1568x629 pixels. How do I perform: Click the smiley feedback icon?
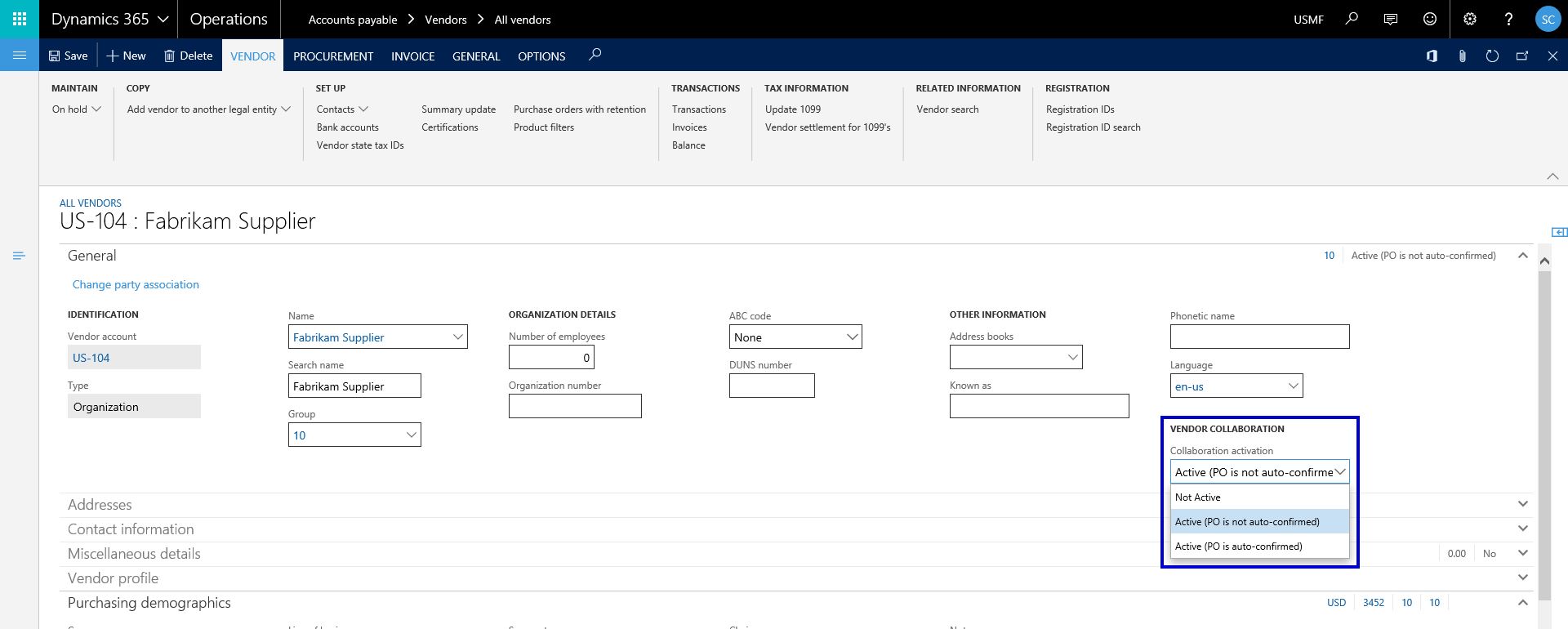tap(1430, 19)
